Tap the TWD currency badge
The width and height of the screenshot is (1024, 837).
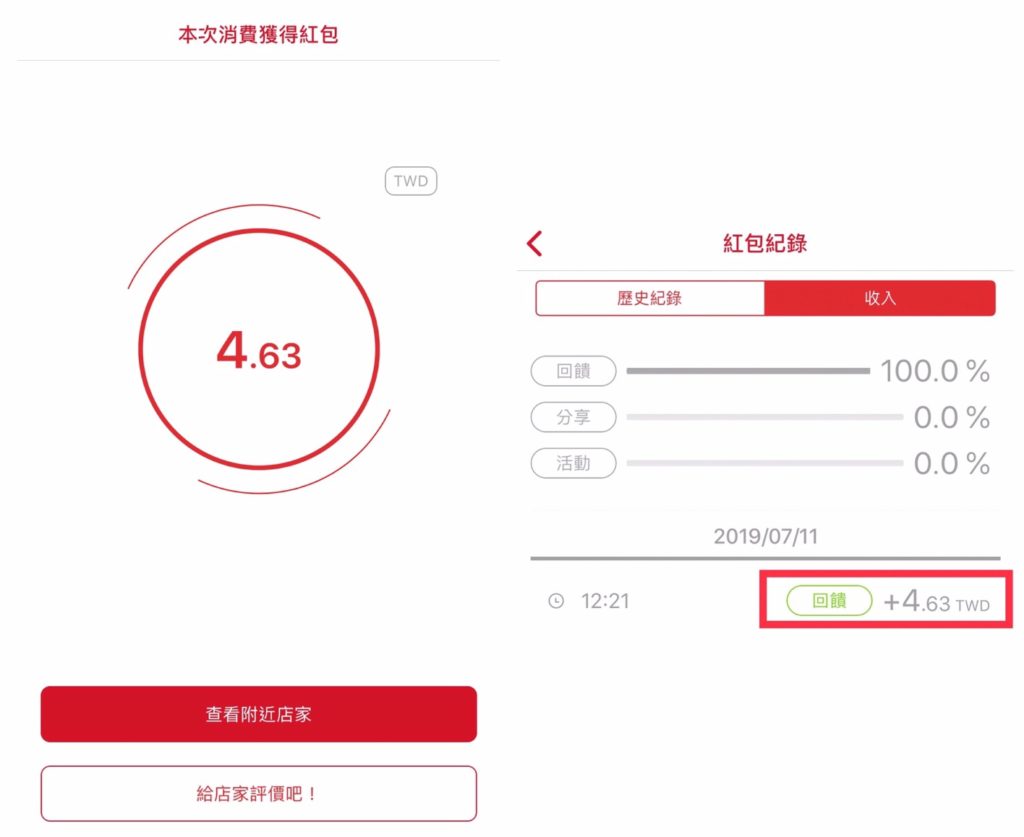click(x=411, y=181)
